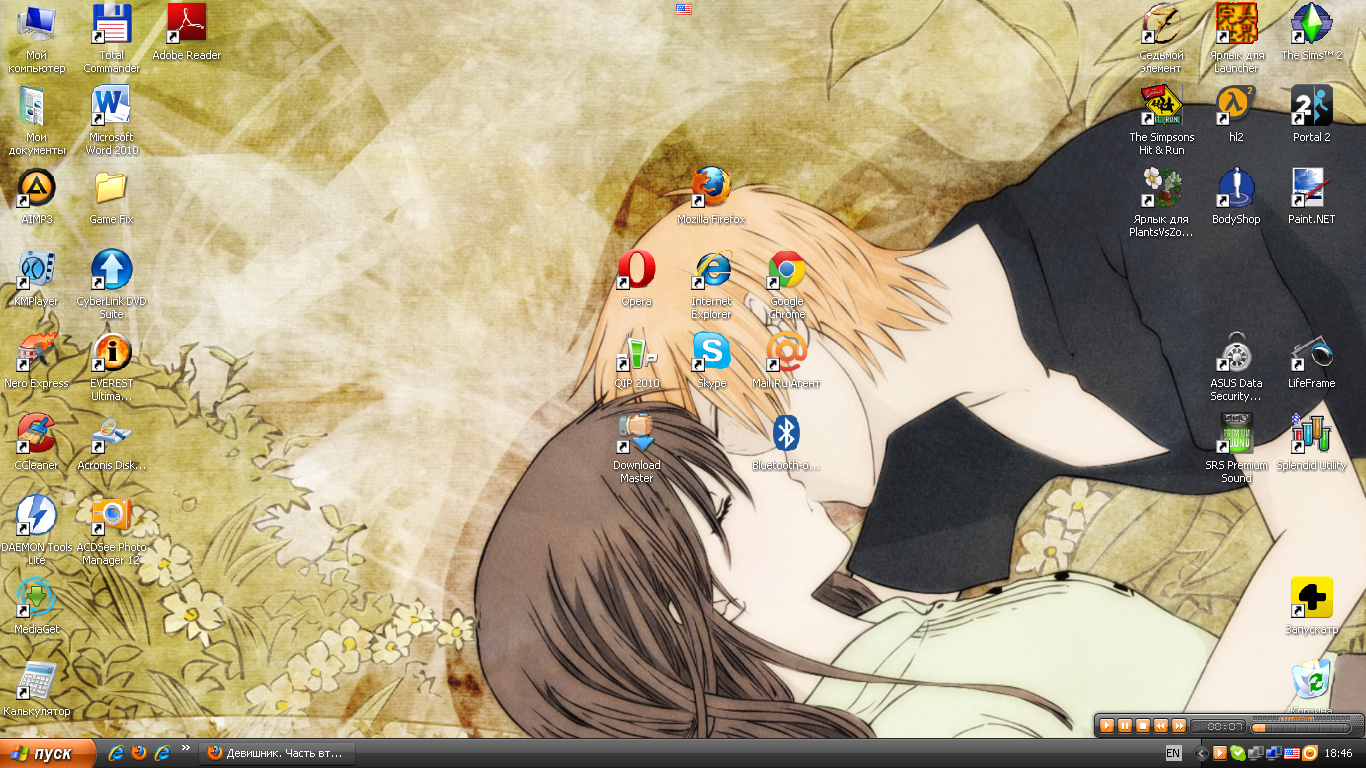Switch the EN language indicator in the taskbar
Screen dimensions: 1366x768
pyautogui.click(x=1173, y=753)
